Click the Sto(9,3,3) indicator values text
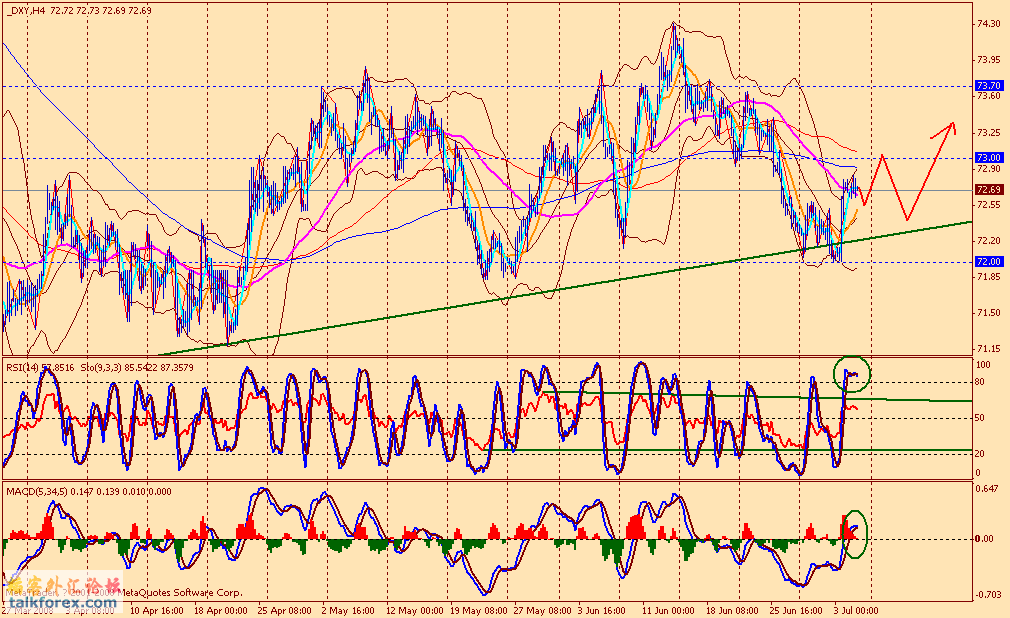 pos(137,368)
